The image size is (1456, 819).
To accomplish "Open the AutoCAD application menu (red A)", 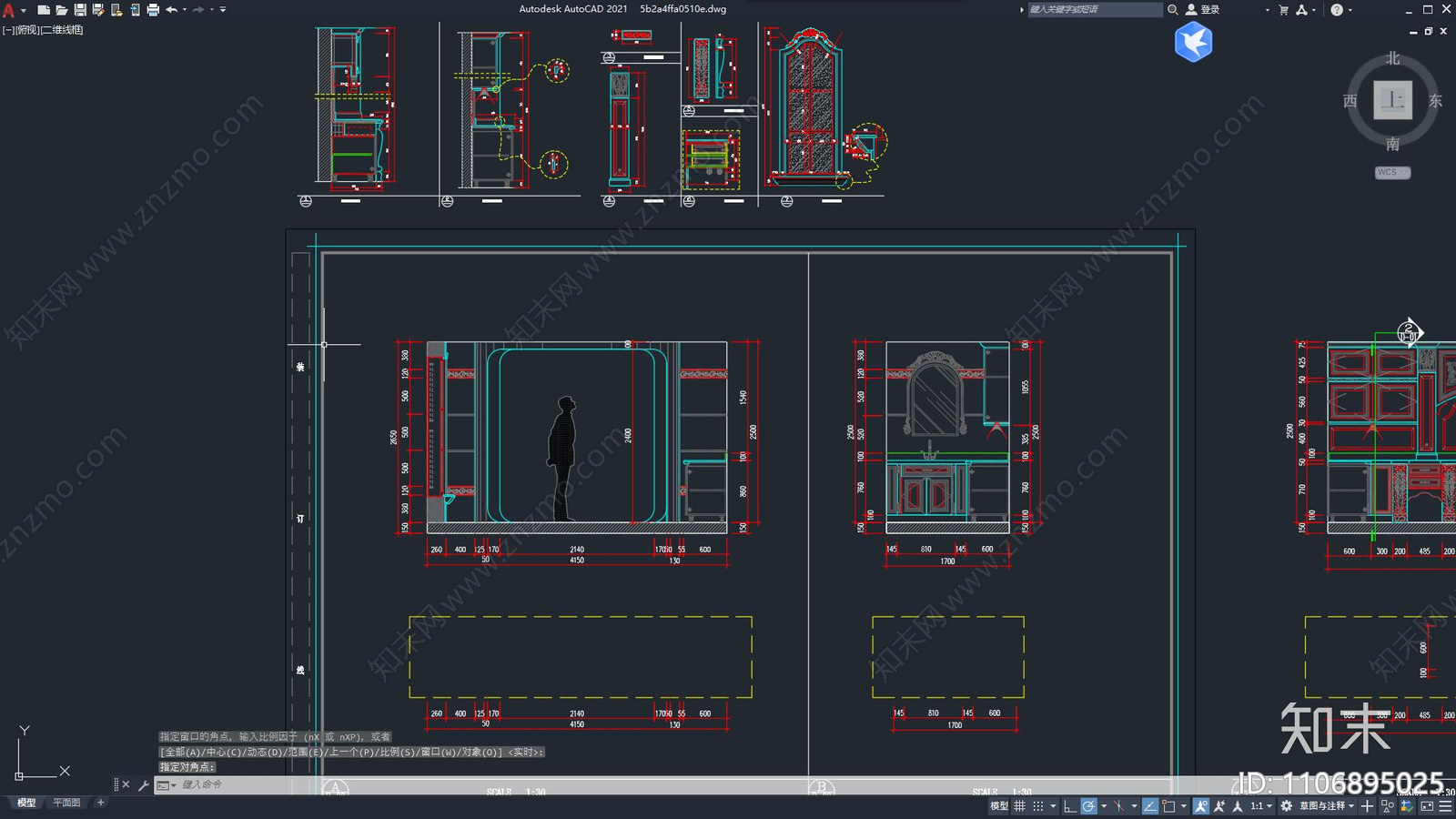I will (8, 10).
